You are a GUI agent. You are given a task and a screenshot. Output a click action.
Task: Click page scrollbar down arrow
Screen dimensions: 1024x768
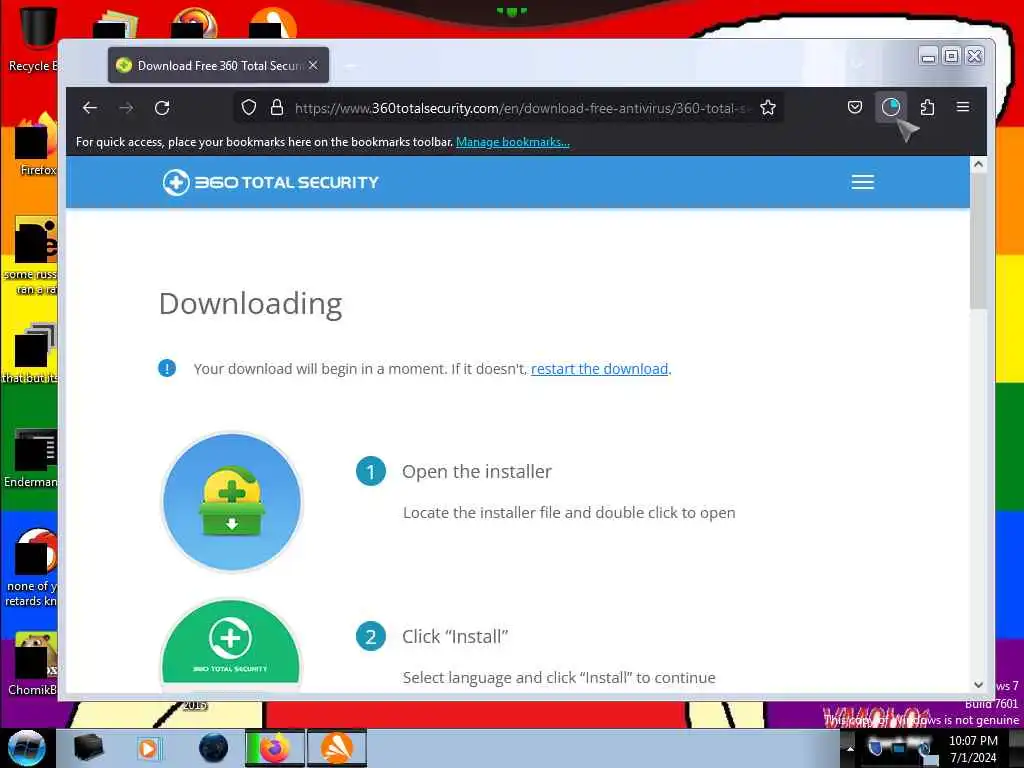pyautogui.click(x=978, y=684)
